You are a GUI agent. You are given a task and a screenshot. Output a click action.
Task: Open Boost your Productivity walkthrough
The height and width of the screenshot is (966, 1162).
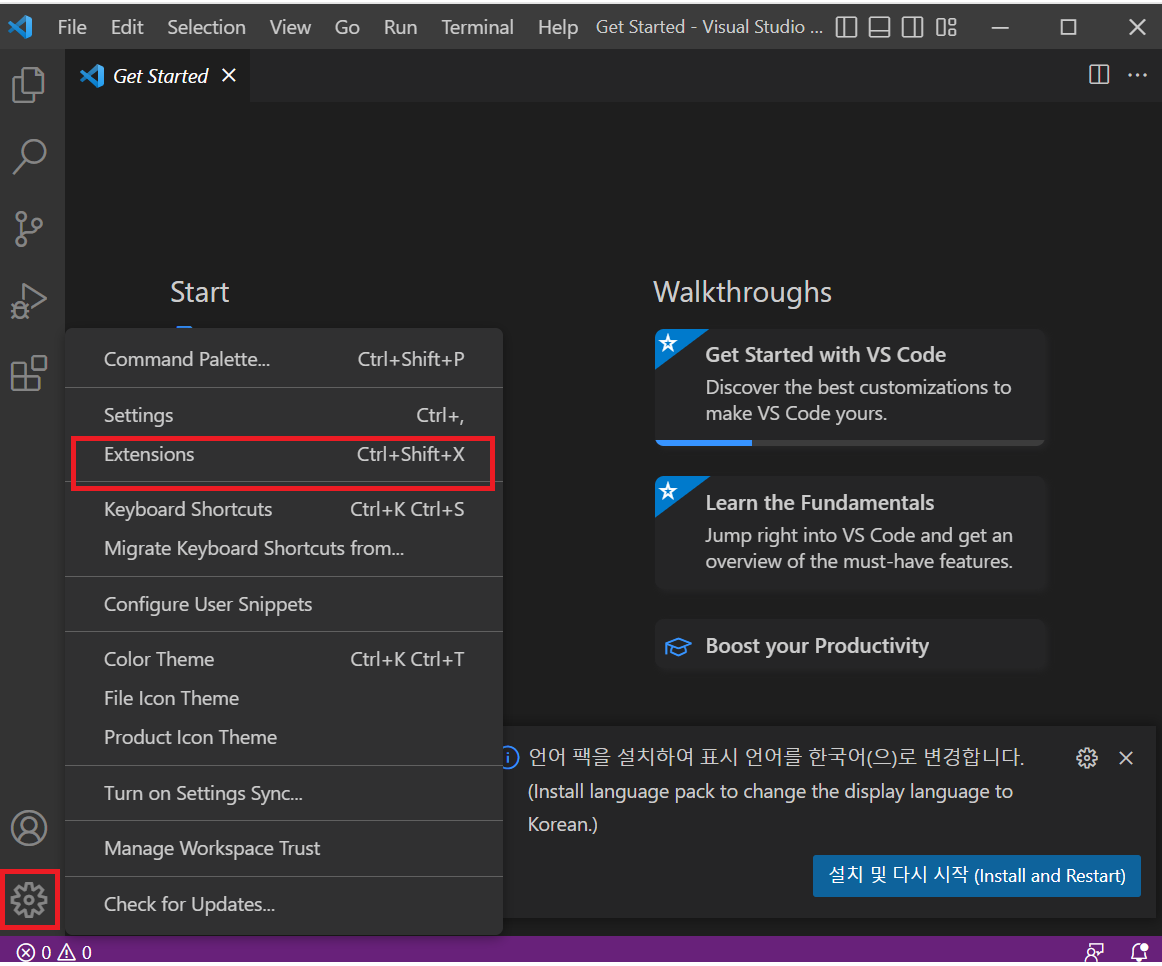[850, 646]
